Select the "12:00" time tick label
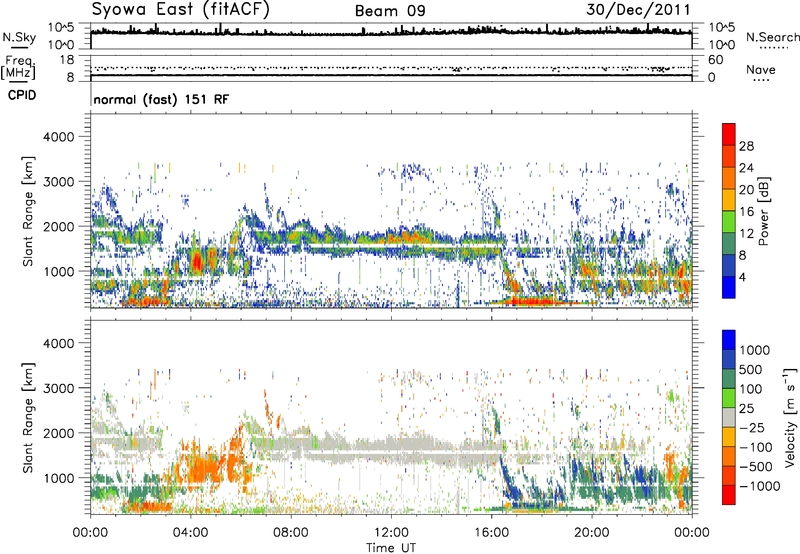The image size is (800, 554). pyautogui.click(x=391, y=533)
